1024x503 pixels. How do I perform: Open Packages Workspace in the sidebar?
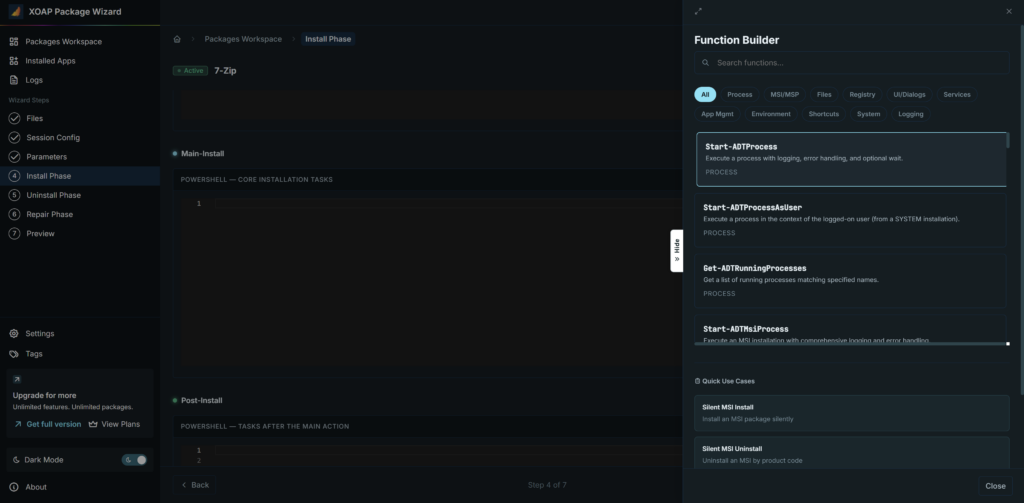pos(63,42)
